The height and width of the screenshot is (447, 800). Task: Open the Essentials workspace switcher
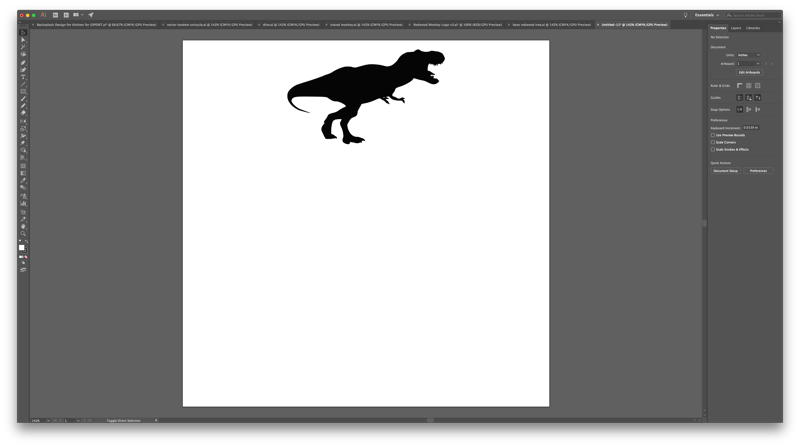(707, 15)
